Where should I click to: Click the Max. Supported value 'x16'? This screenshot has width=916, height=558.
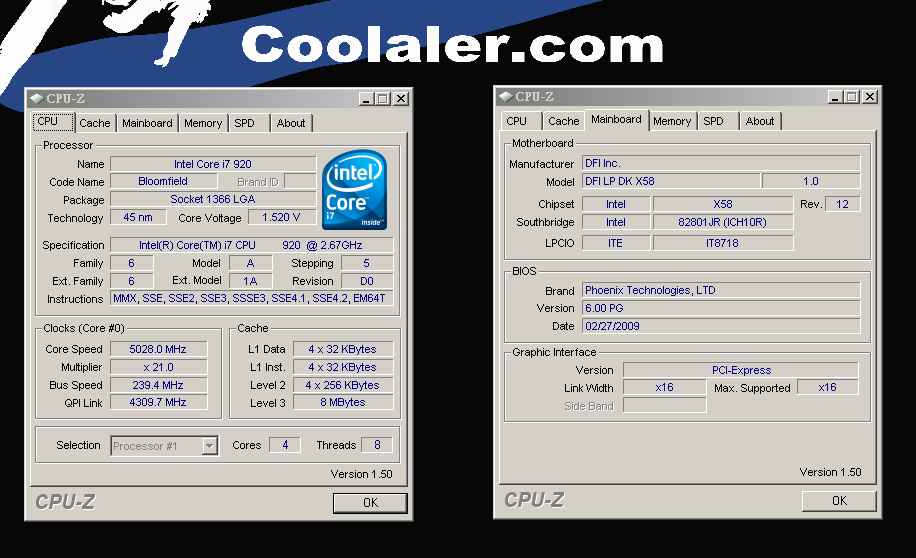click(x=827, y=387)
